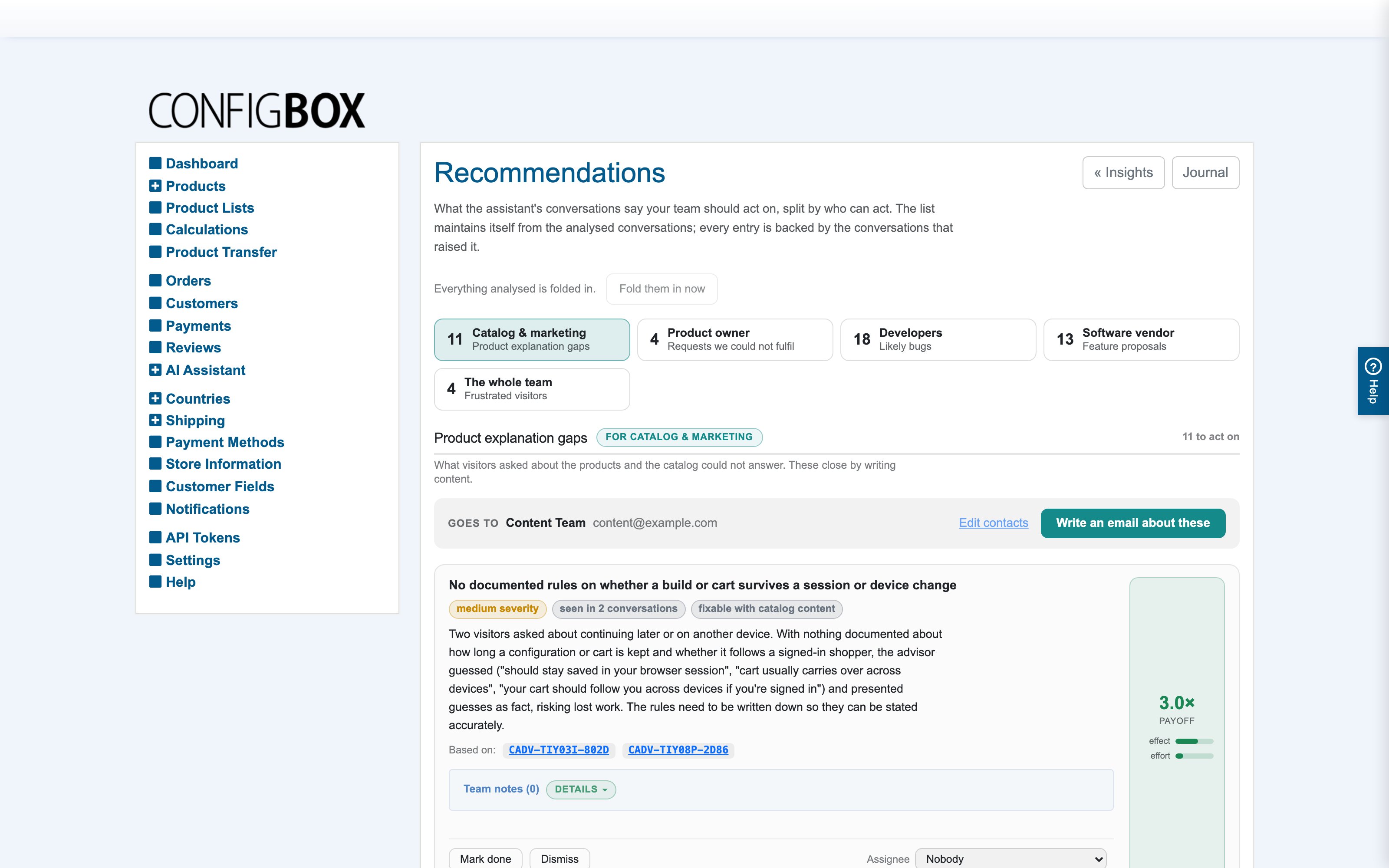Screen dimensions: 1389x868
Task: Click the Notifications square icon
Action: (x=155, y=509)
